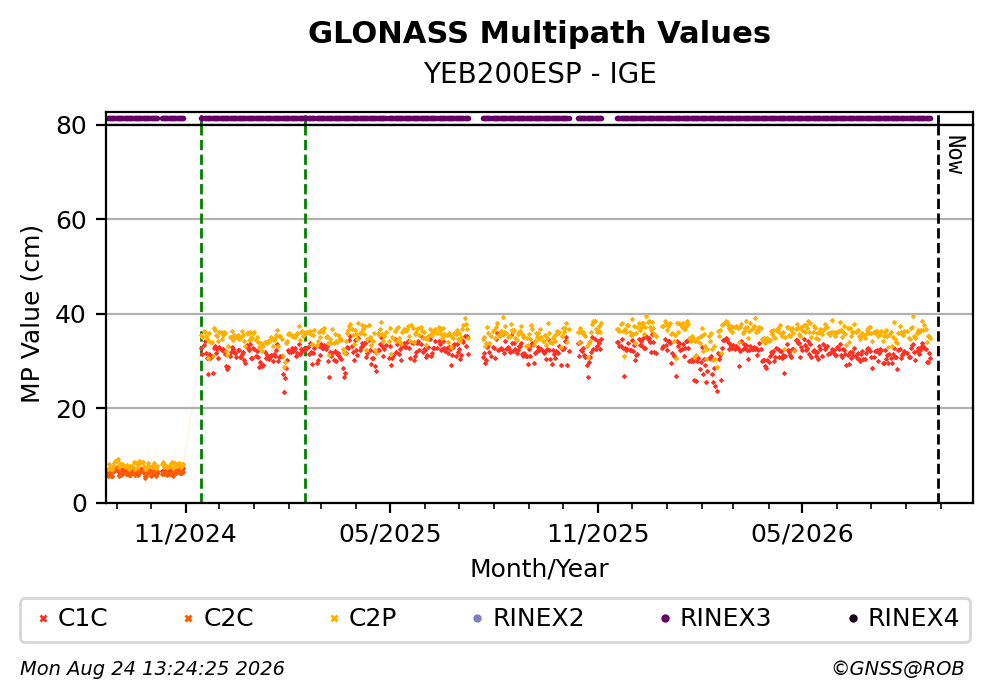Click the RINEX2 legend dot

tap(478, 619)
